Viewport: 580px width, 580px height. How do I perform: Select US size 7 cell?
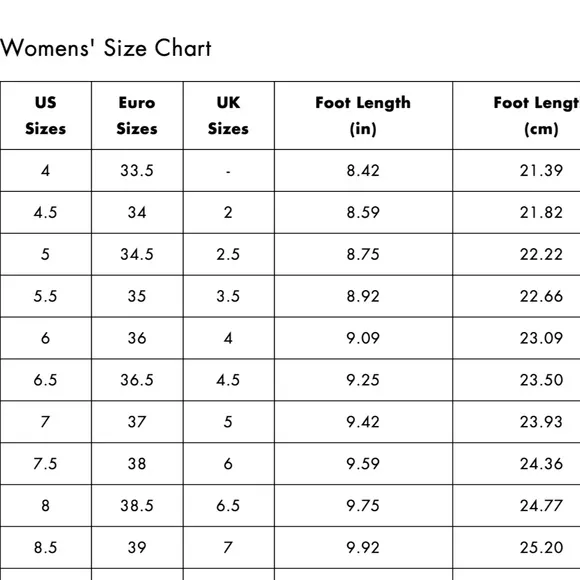[x=45, y=422]
